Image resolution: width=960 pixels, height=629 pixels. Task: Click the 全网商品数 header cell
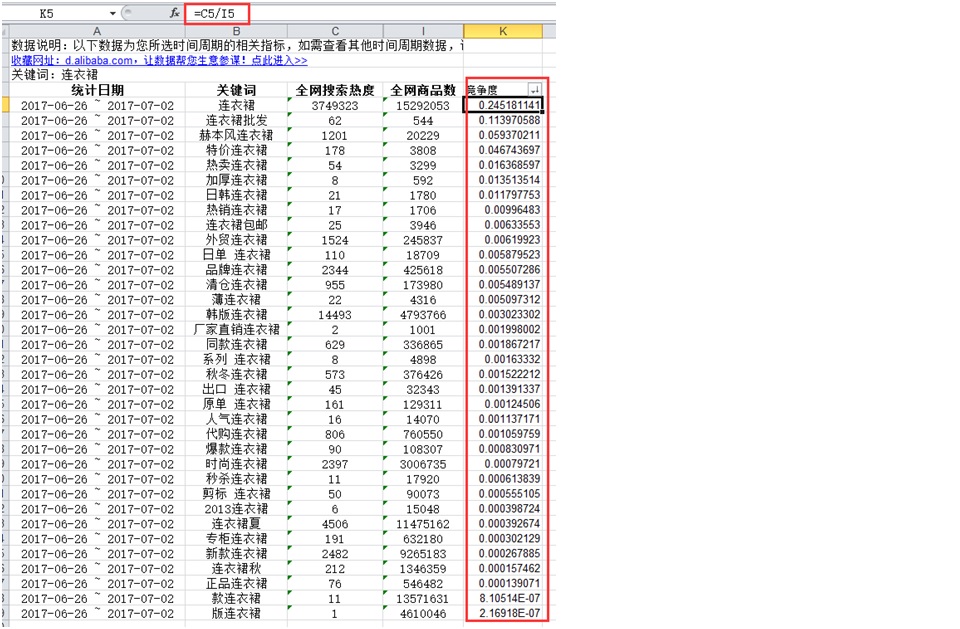tap(423, 90)
